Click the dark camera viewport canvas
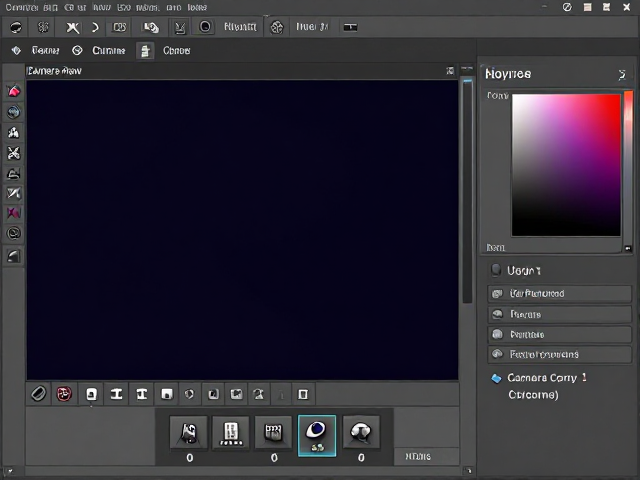The height and width of the screenshot is (480, 640). pyautogui.click(x=242, y=230)
